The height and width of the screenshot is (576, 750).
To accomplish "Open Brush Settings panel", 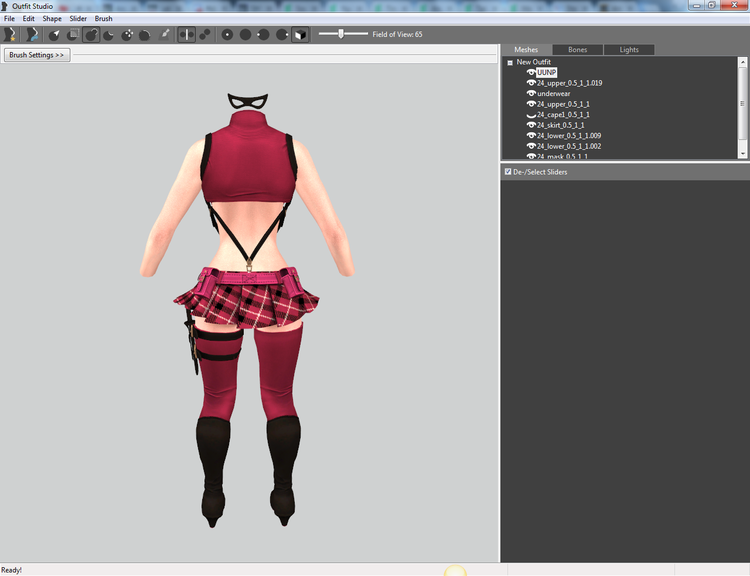I will click(x=37, y=55).
